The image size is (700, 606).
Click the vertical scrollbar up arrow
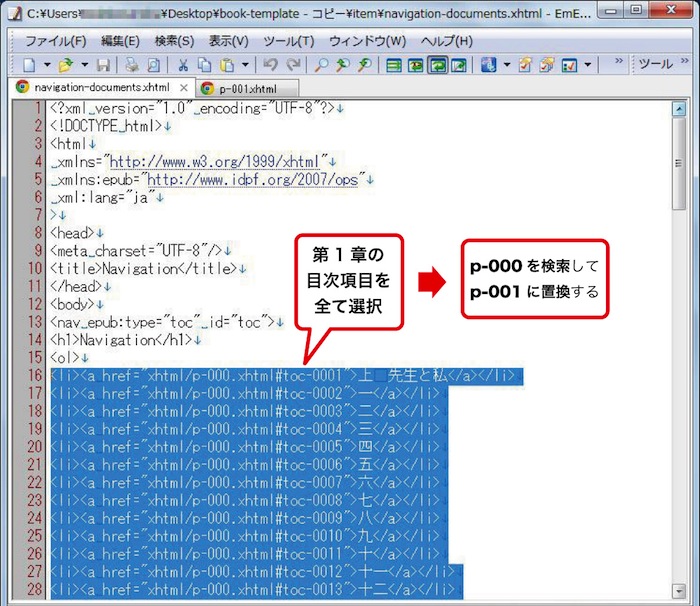pos(679,109)
